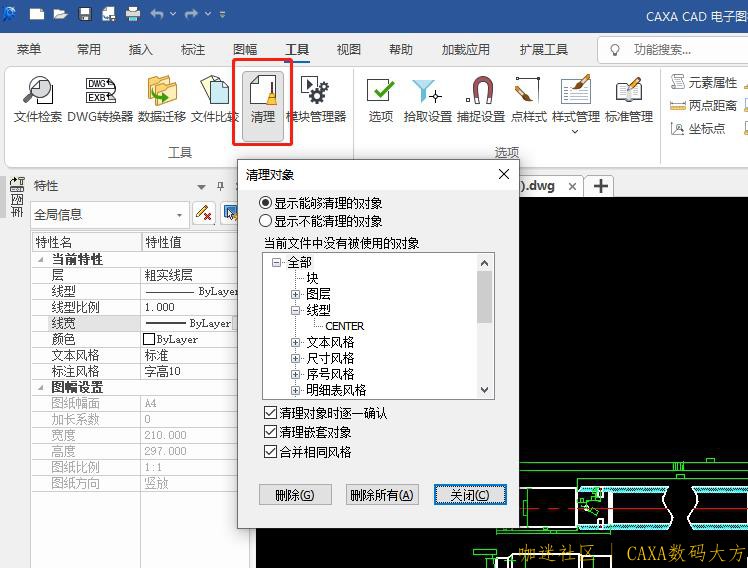Click the Open folder icon in title bar
The image size is (748, 568).
tap(61, 14)
